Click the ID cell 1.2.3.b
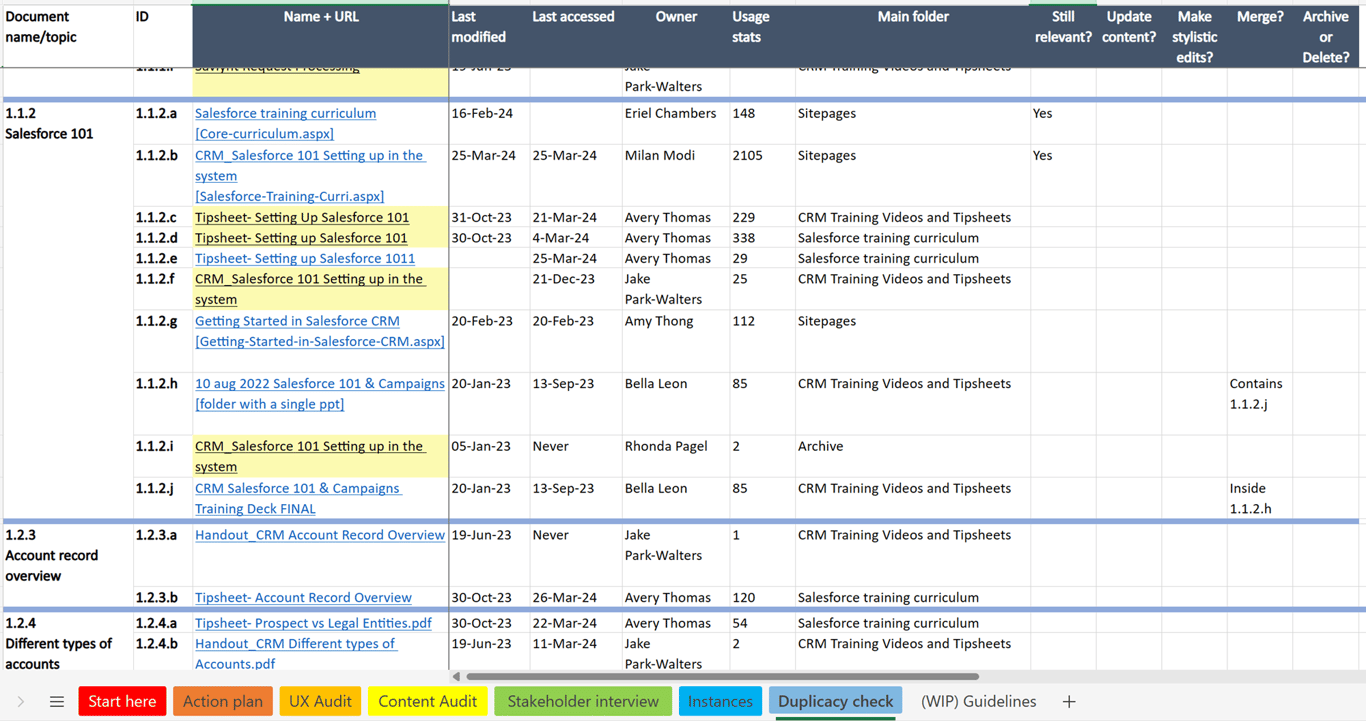 click(x=162, y=597)
